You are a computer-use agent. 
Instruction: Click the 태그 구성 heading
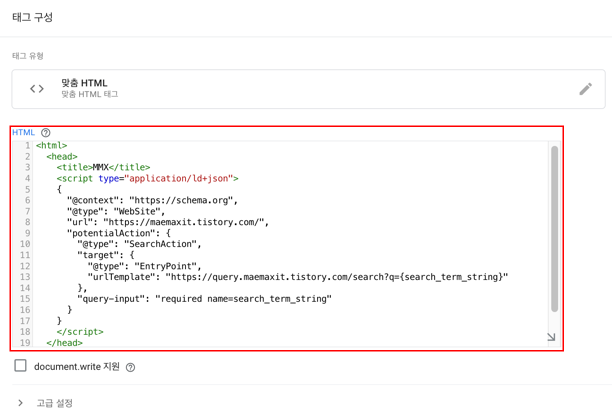coord(32,17)
